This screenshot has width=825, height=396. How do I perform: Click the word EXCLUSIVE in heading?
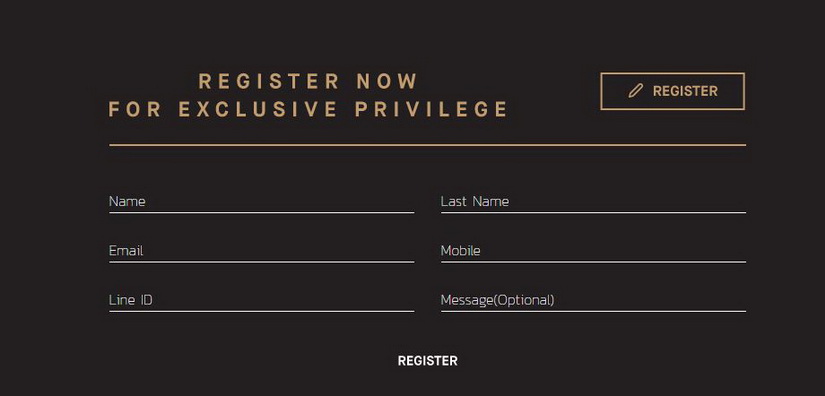258,109
